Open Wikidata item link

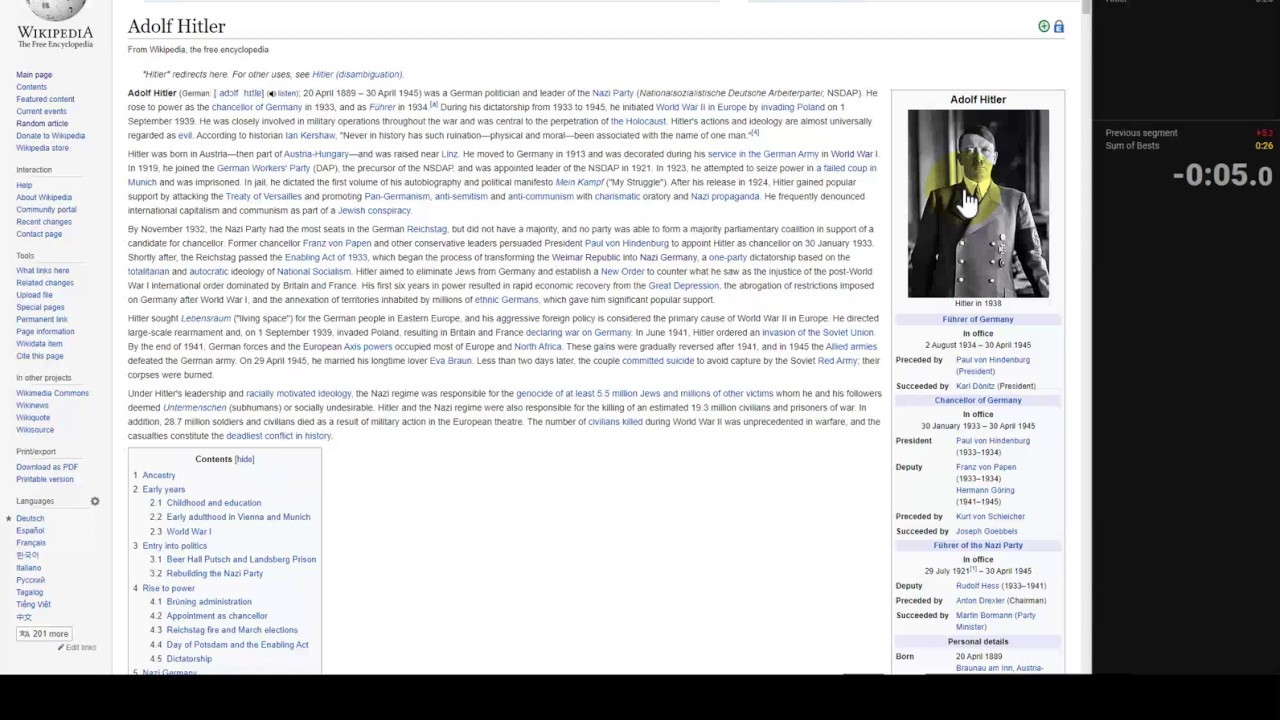click(x=39, y=344)
